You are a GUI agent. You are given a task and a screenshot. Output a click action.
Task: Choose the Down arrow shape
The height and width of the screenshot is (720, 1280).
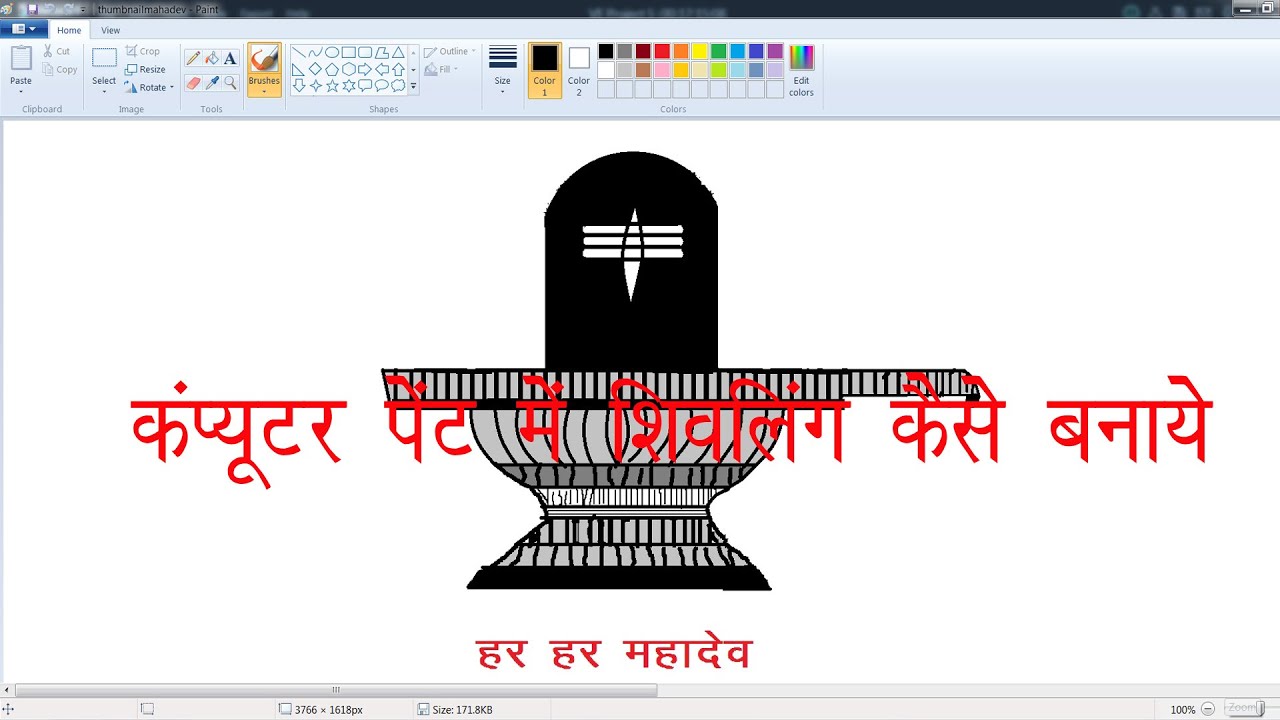click(x=298, y=86)
